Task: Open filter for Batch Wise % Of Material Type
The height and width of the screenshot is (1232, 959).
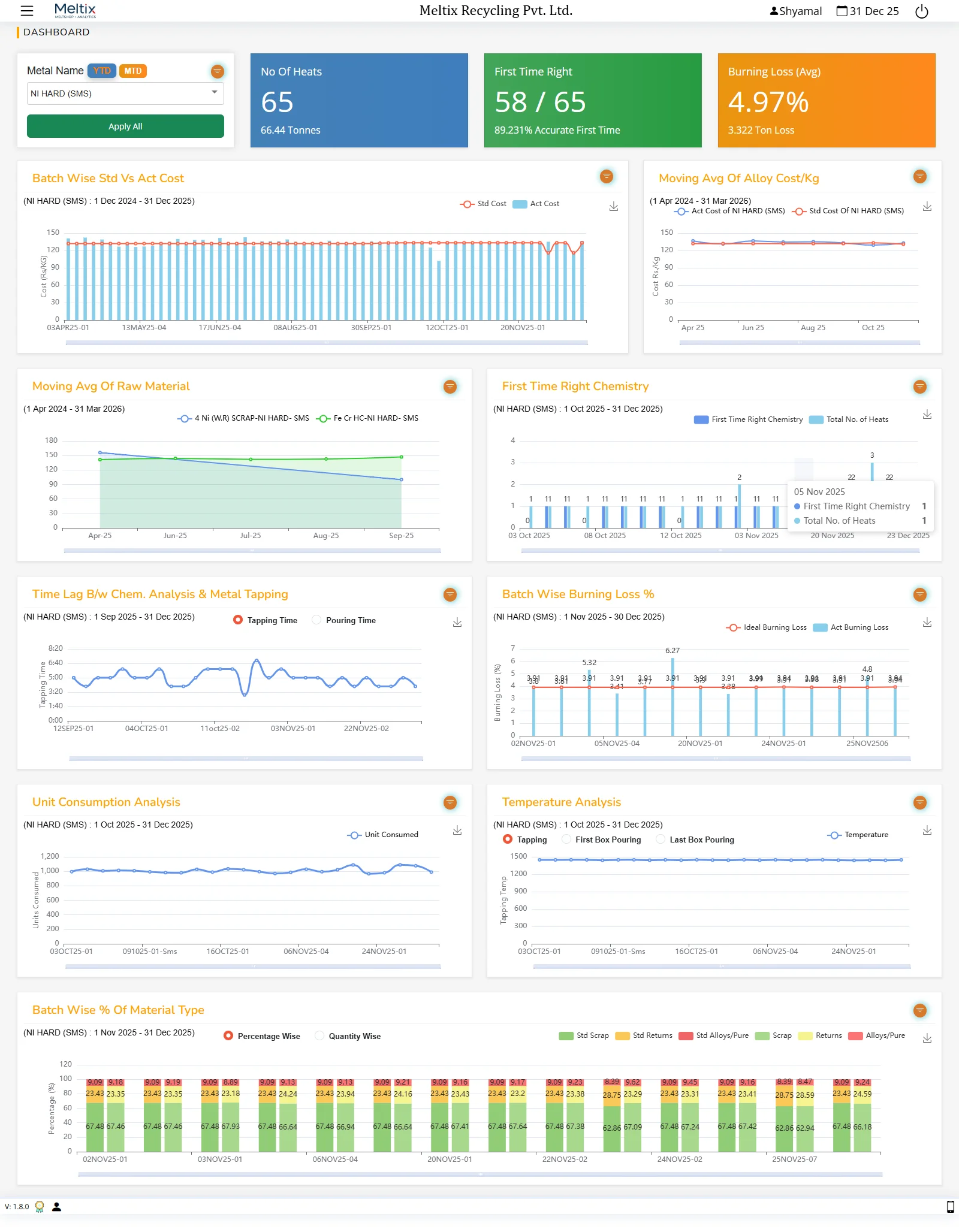Action: (920, 1010)
